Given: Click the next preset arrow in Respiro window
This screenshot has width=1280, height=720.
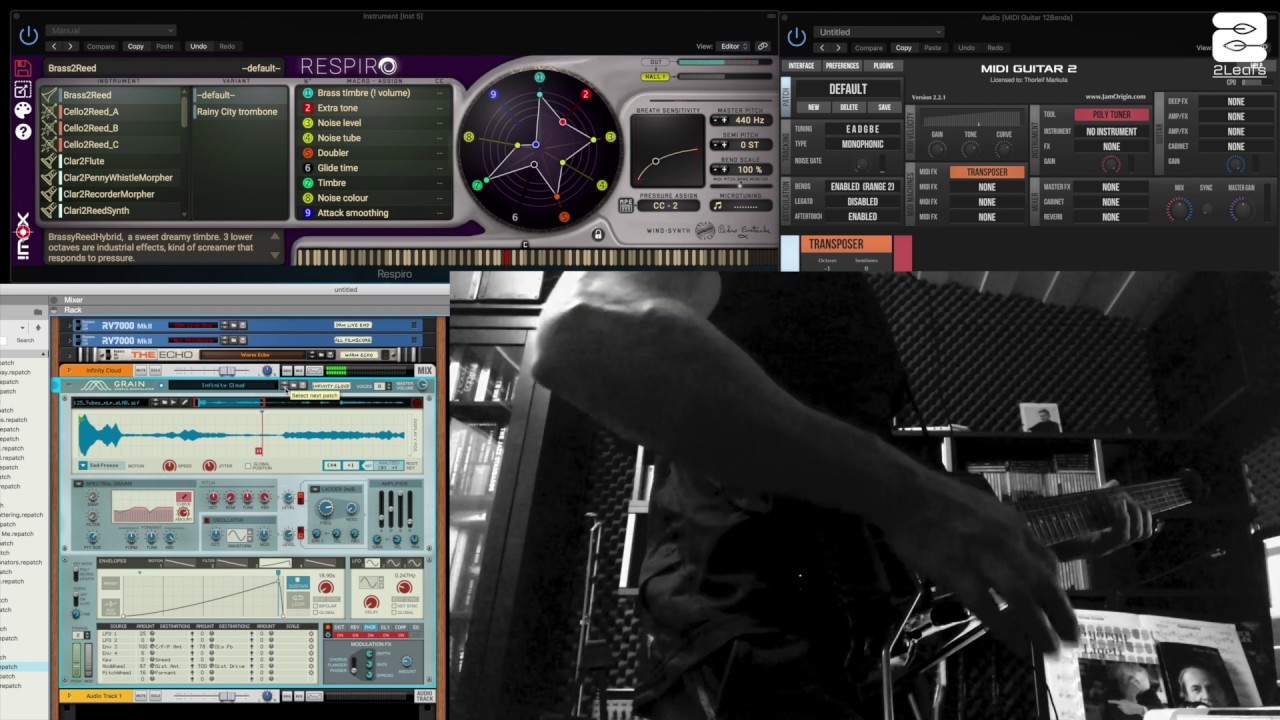Looking at the screenshot, I should coord(70,46).
